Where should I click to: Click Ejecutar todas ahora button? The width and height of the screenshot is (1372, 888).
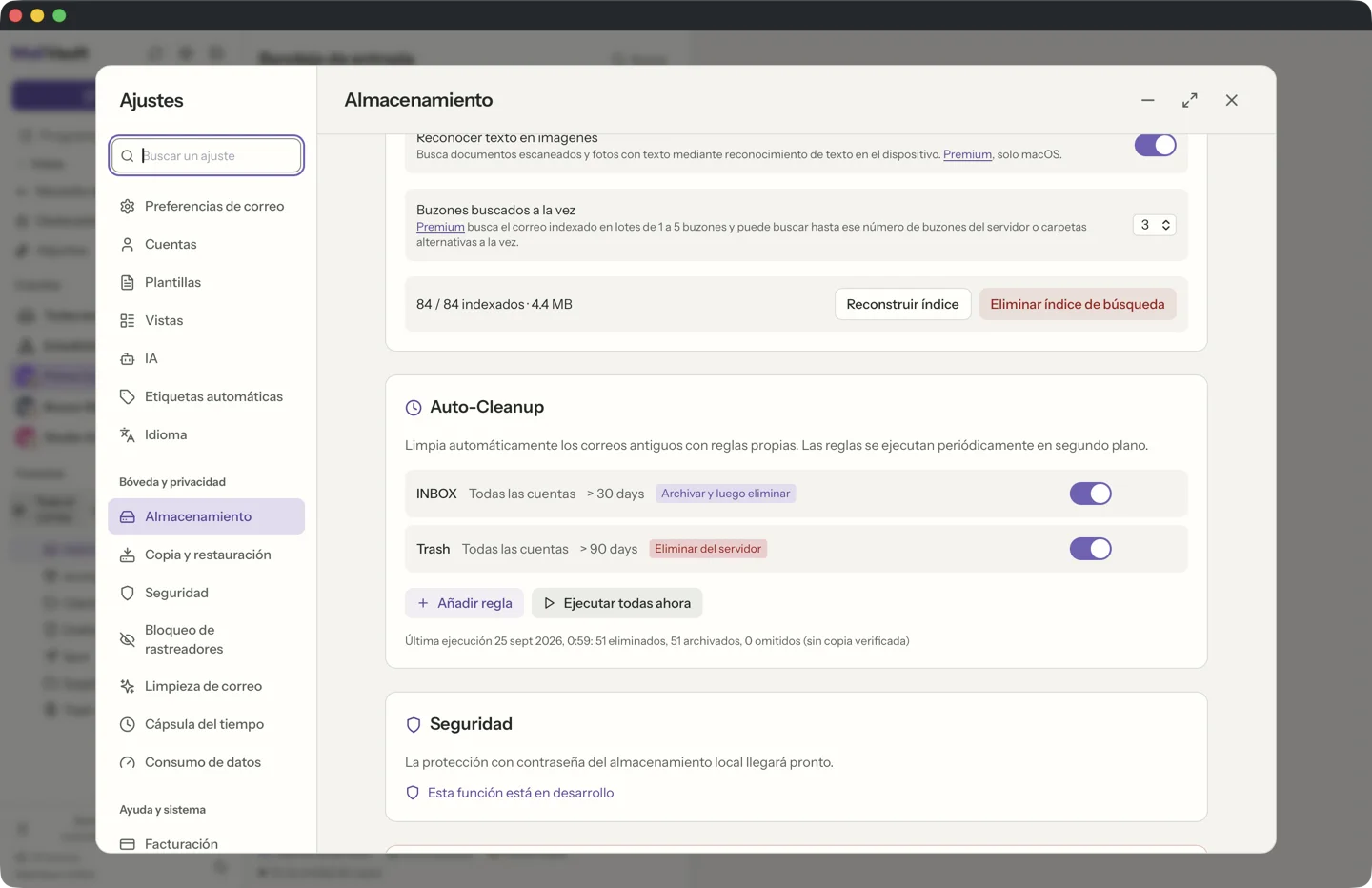pos(617,603)
